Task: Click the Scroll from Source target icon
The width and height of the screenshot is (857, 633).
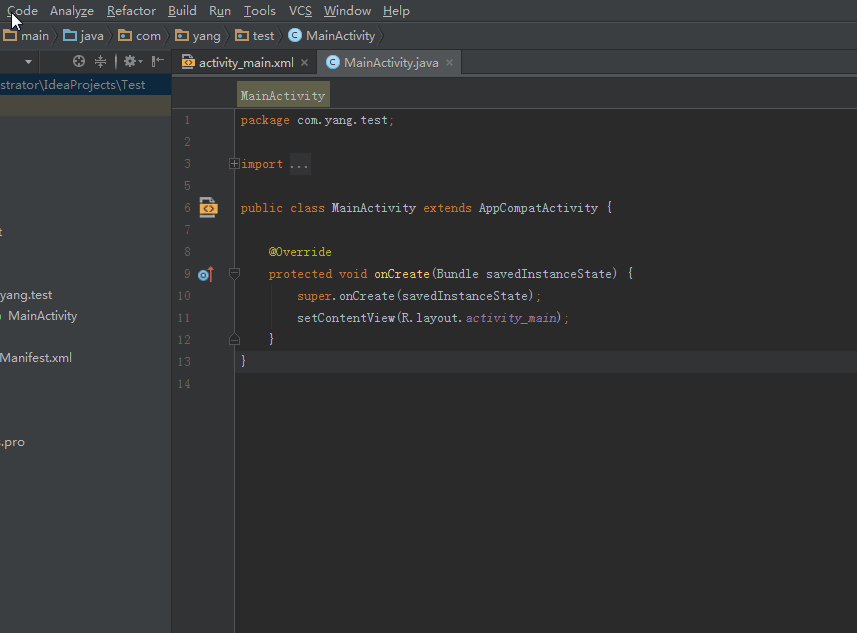Action: [x=77, y=61]
